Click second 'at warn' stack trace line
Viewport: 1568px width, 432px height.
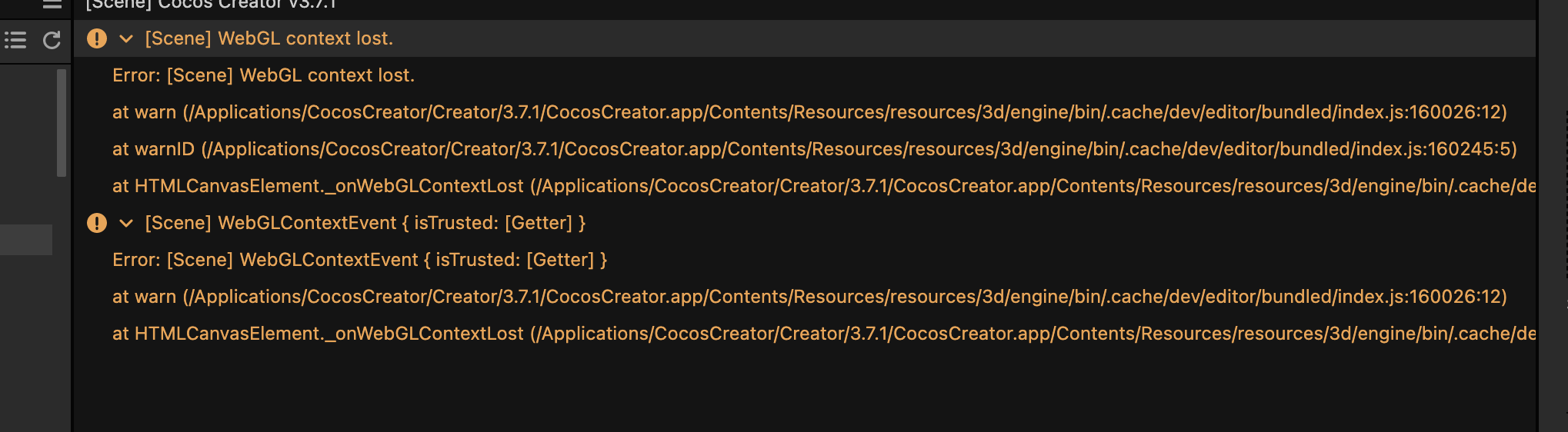[809, 297]
